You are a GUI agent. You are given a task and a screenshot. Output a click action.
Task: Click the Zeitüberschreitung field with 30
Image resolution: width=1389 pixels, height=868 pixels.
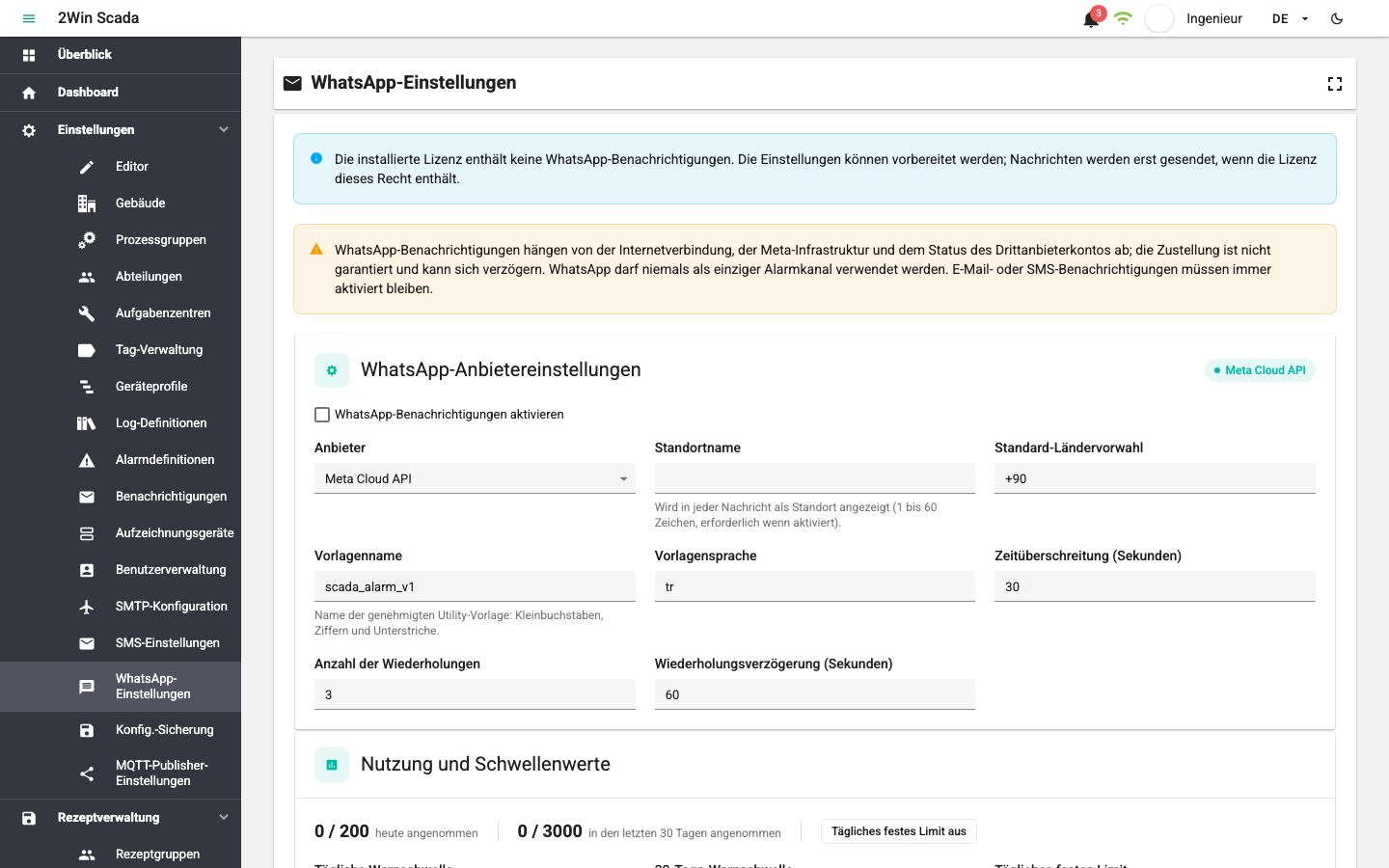[x=1155, y=586]
